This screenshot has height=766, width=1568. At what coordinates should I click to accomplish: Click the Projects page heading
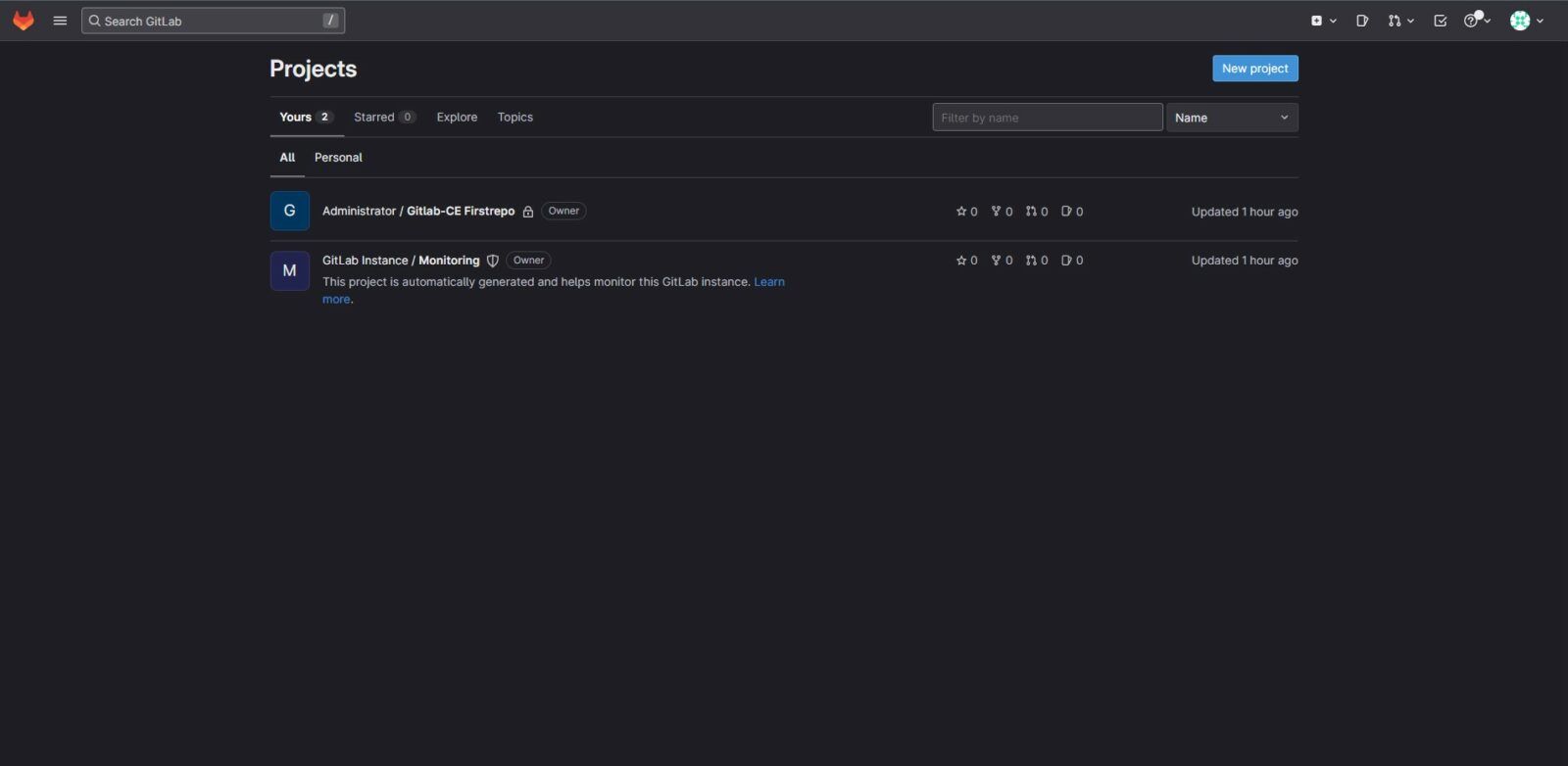[x=314, y=69]
